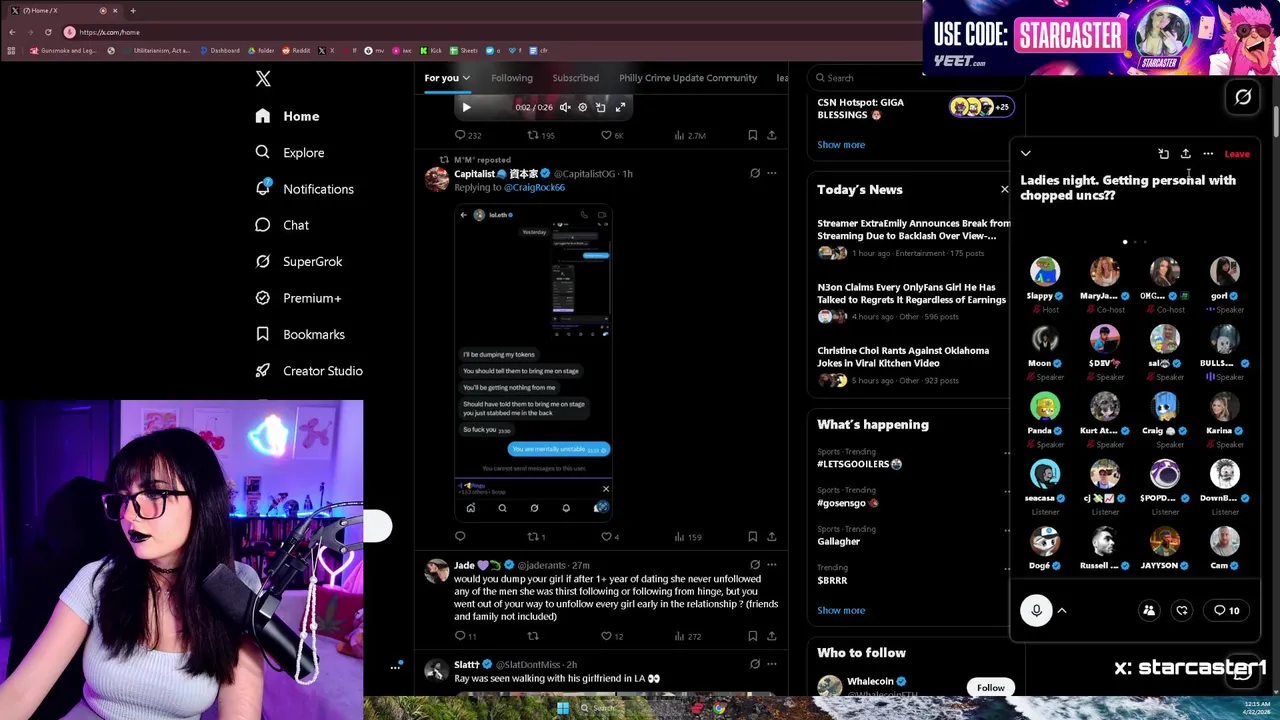Image resolution: width=1280 pixels, height=720 pixels.
Task: Open Streamer ExtraEmily news story
Action: point(913,238)
